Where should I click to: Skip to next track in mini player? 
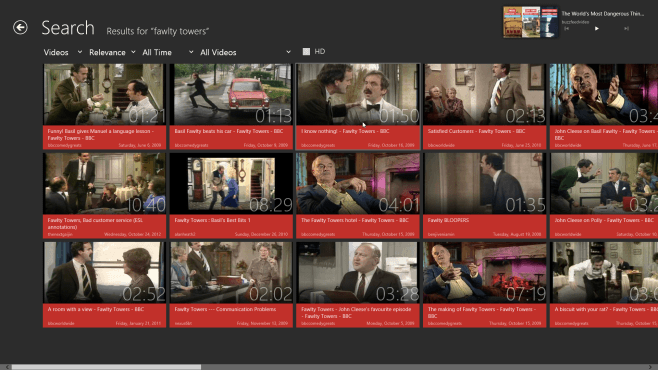point(626,29)
